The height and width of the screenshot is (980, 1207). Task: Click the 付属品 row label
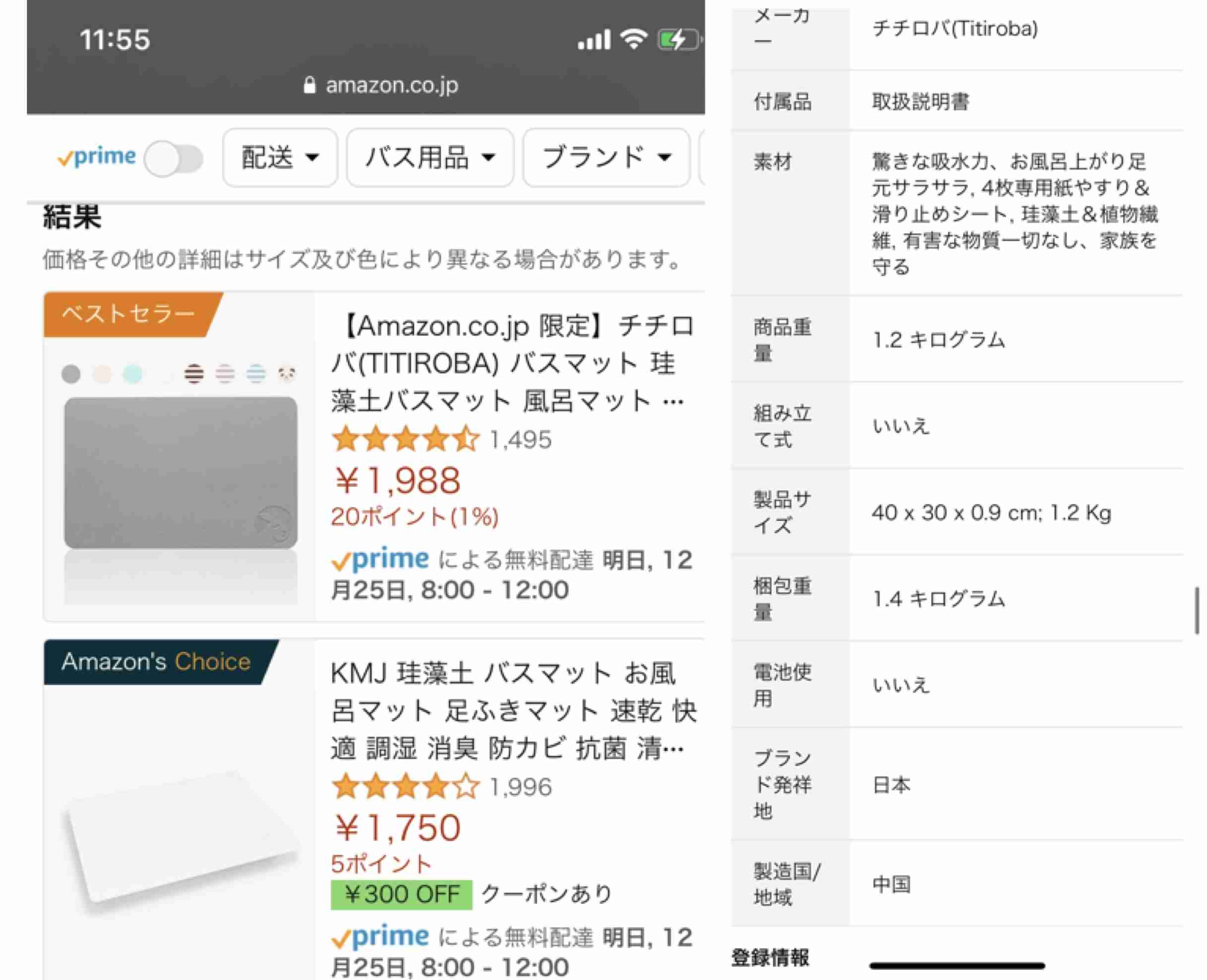tap(782, 102)
